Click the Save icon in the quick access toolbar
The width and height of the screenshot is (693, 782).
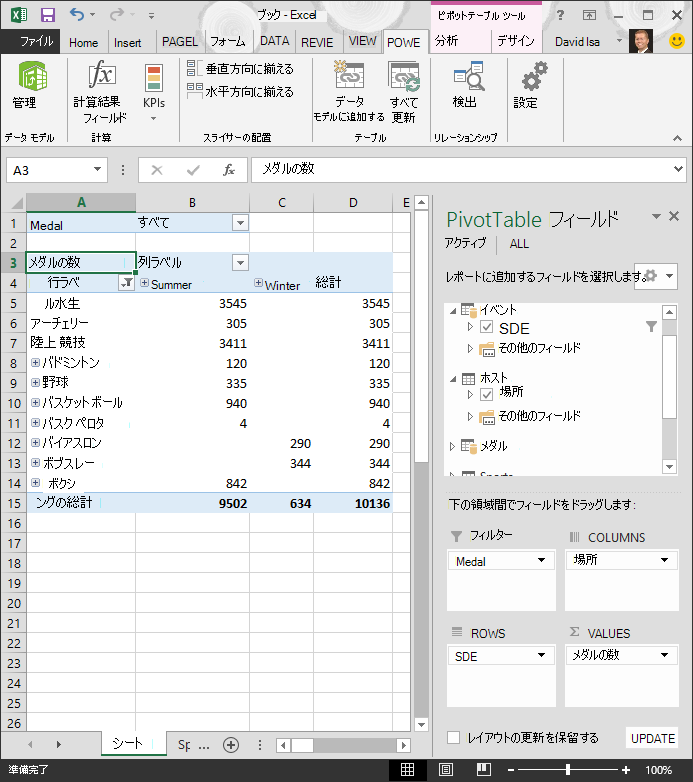tap(48, 14)
